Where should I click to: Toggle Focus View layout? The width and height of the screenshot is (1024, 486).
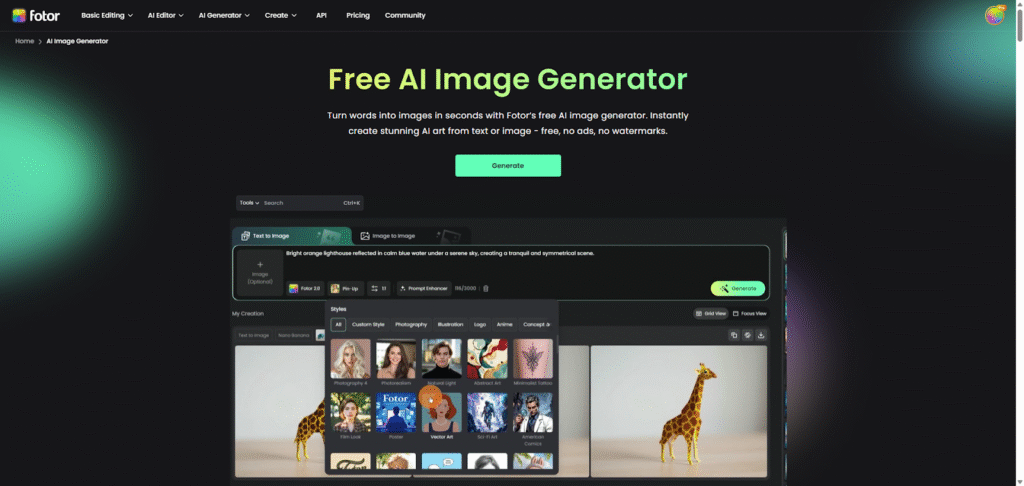(x=750, y=314)
